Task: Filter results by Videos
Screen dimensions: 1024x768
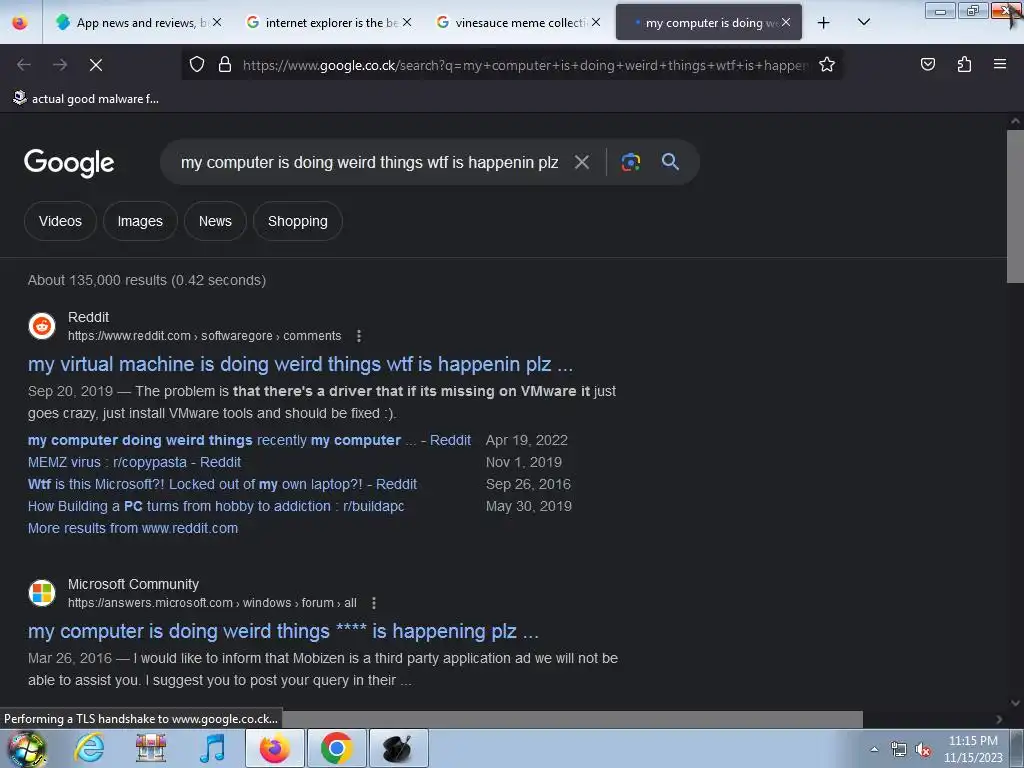Action: click(x=60, y=221)
